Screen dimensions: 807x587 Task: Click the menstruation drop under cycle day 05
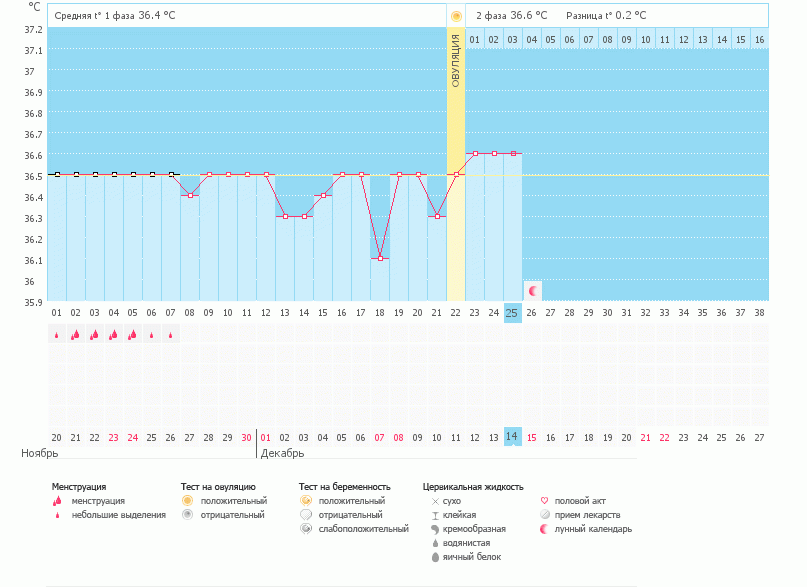(132, 335)
